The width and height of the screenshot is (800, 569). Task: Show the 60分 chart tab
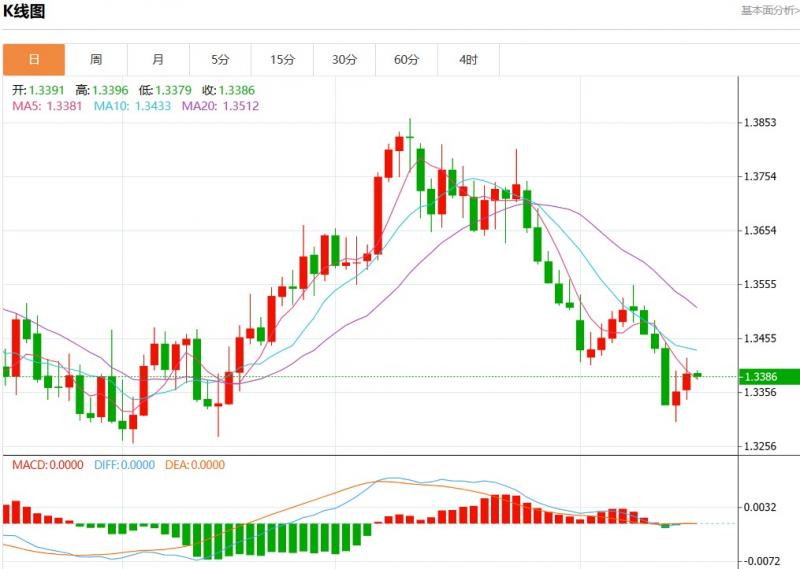406,60
